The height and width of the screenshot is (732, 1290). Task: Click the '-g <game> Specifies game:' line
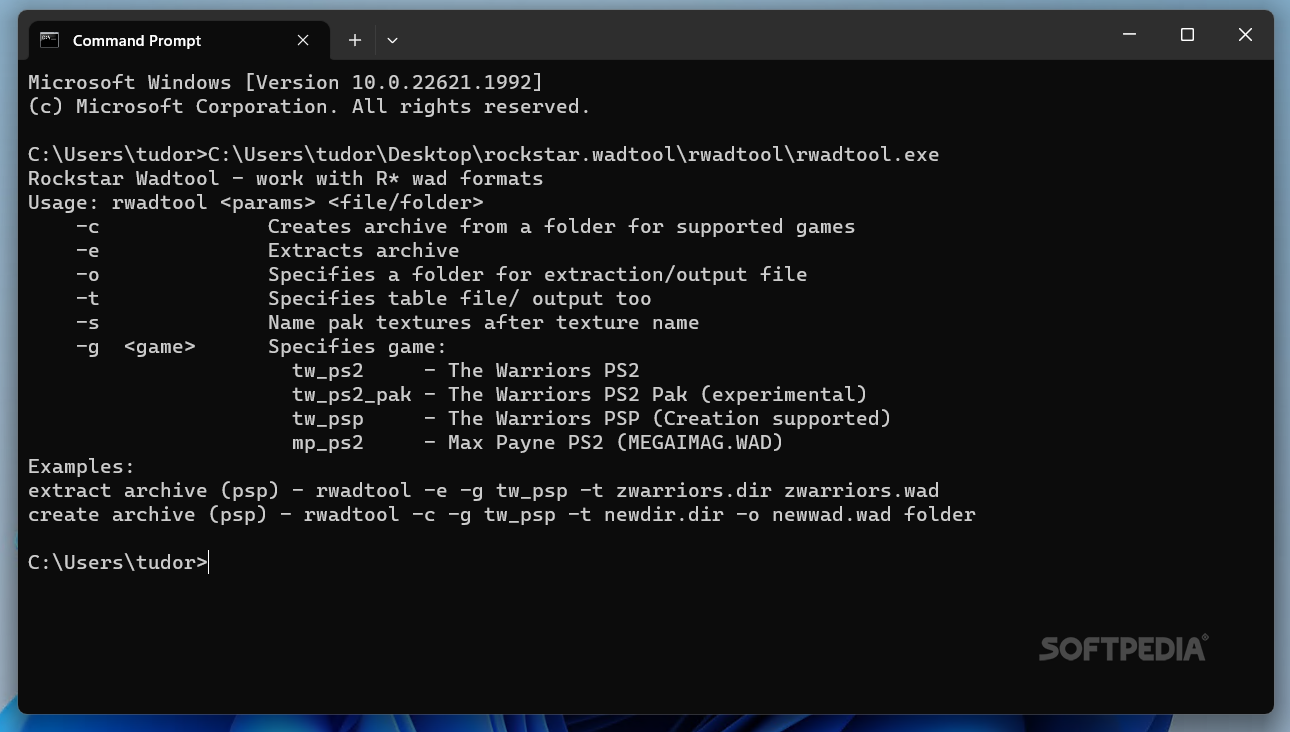(x=261, y=346)
